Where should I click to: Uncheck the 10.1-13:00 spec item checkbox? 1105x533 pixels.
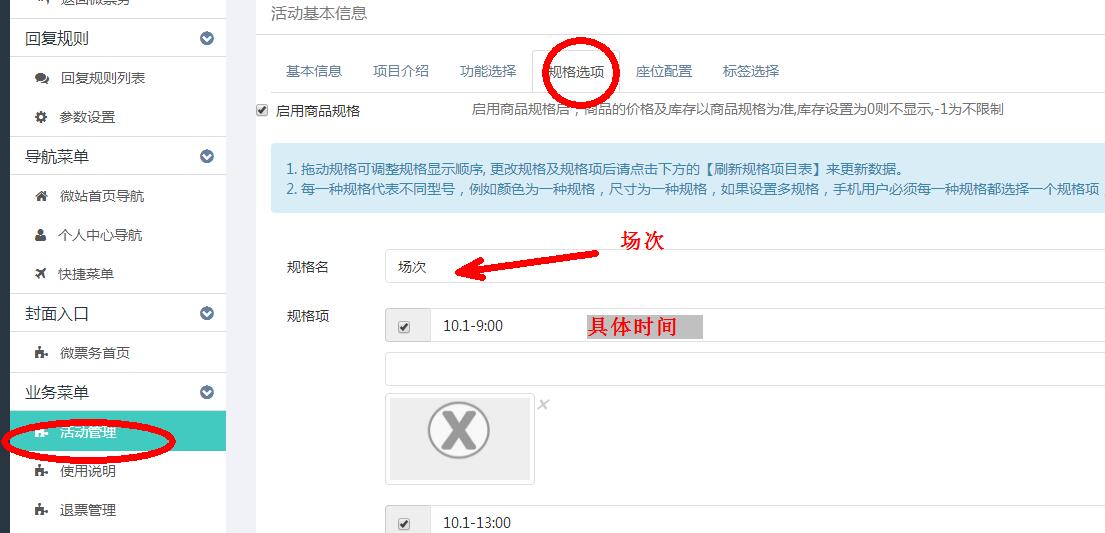coord(404,523)
